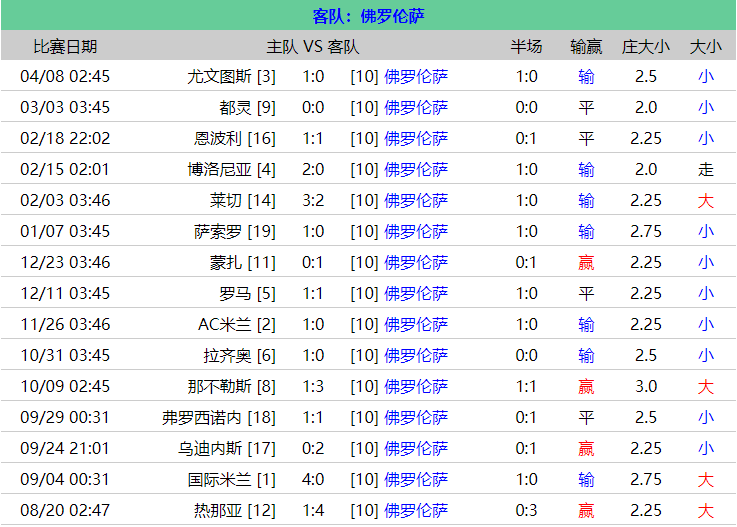
Task: Select the date 09/24 21:01
Action: point(65,448)
